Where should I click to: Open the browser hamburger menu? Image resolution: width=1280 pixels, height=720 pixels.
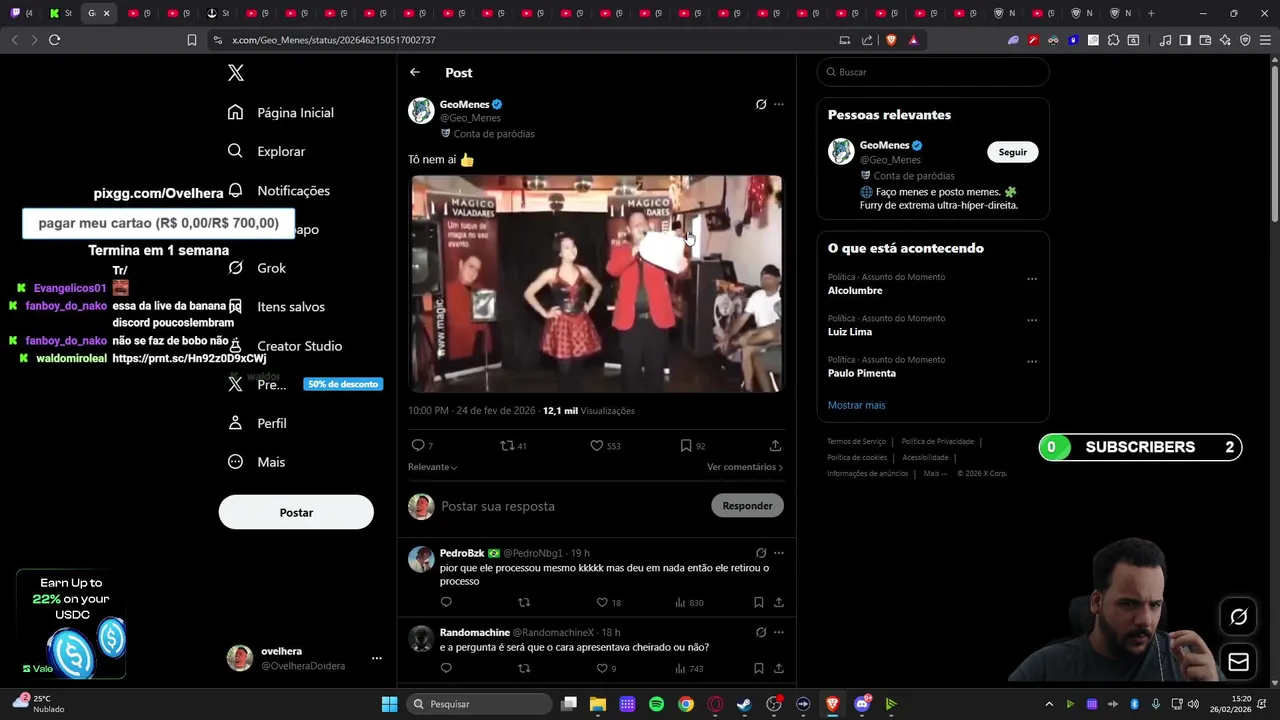tap(1265, 40)
